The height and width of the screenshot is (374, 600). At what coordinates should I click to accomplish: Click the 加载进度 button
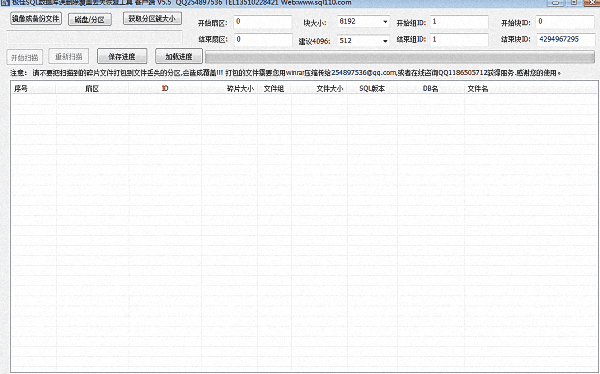tap(179, 56)
